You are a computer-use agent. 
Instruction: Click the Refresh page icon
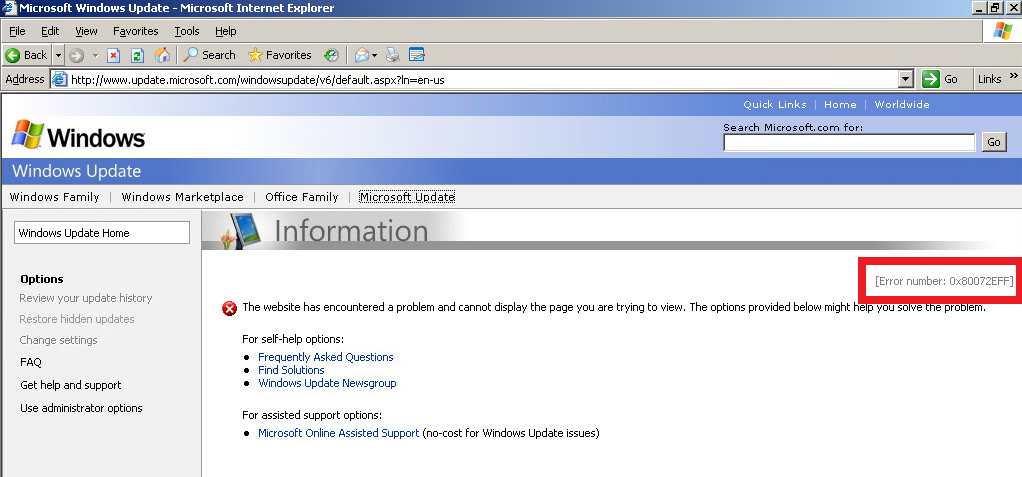(137, 55)
